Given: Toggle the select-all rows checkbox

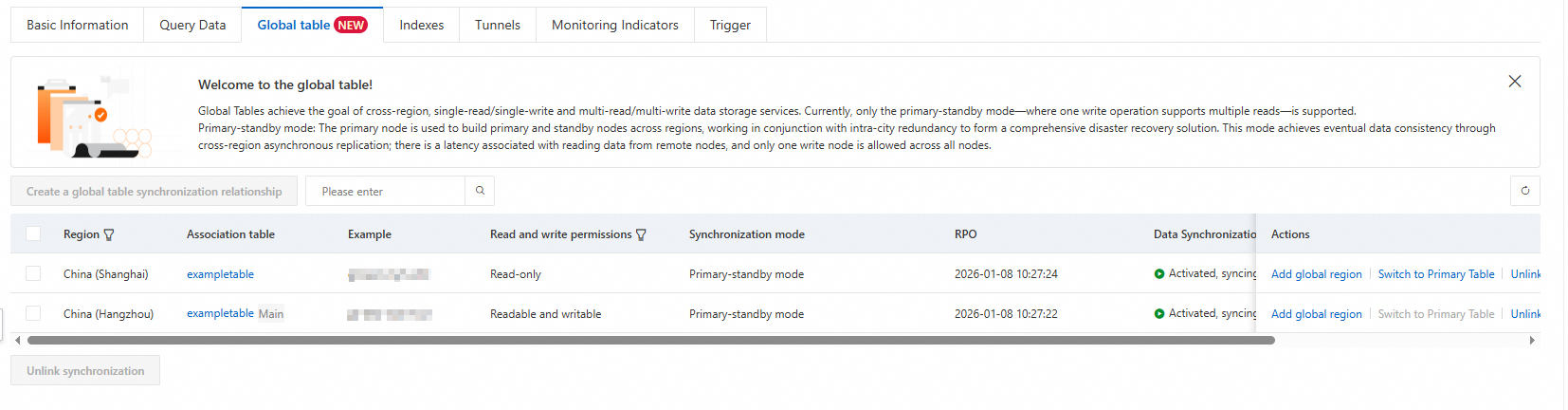Looking at the screenshot, I should [33, 233].
